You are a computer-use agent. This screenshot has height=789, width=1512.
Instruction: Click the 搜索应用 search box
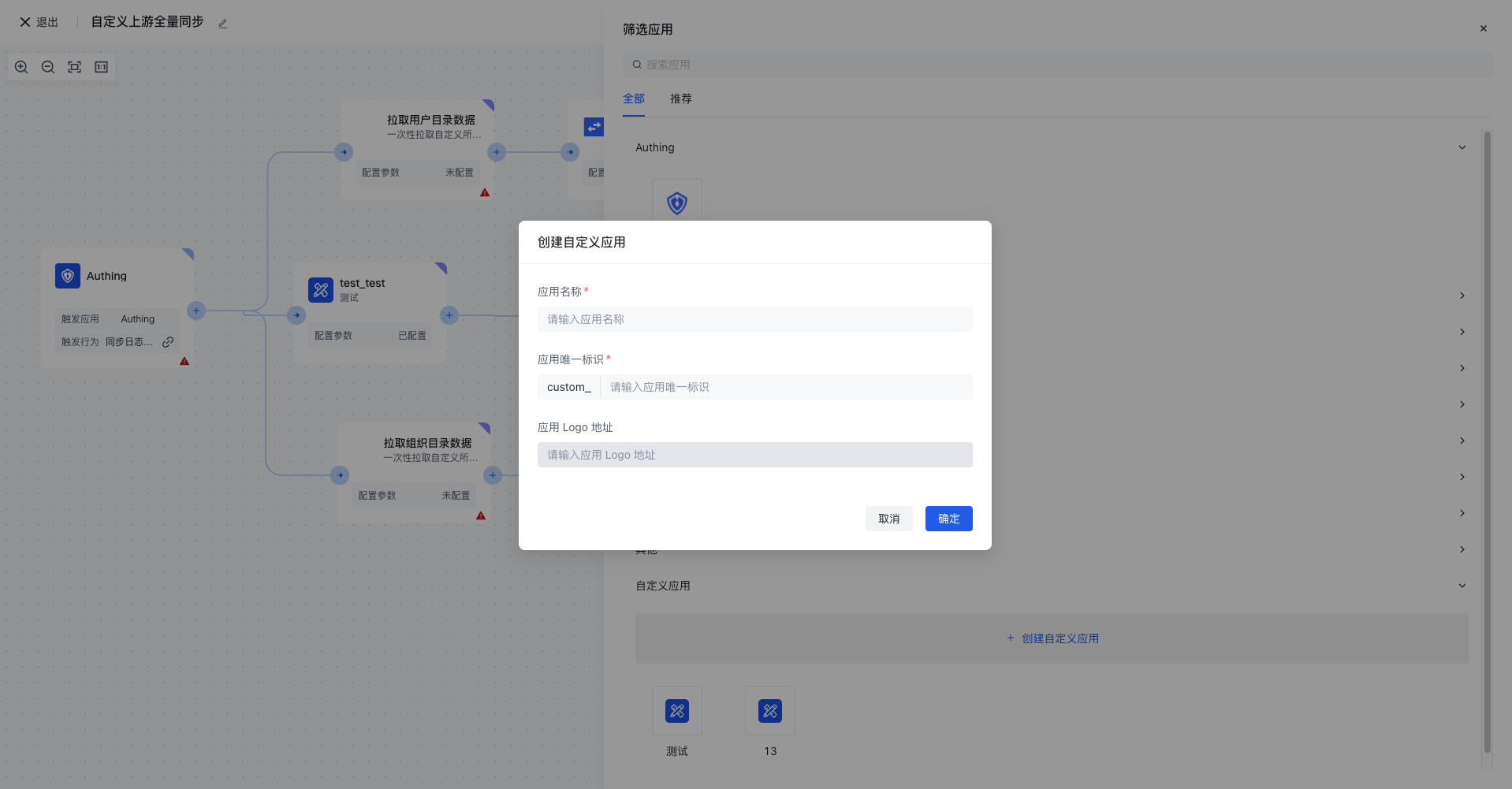point(1056,65)
